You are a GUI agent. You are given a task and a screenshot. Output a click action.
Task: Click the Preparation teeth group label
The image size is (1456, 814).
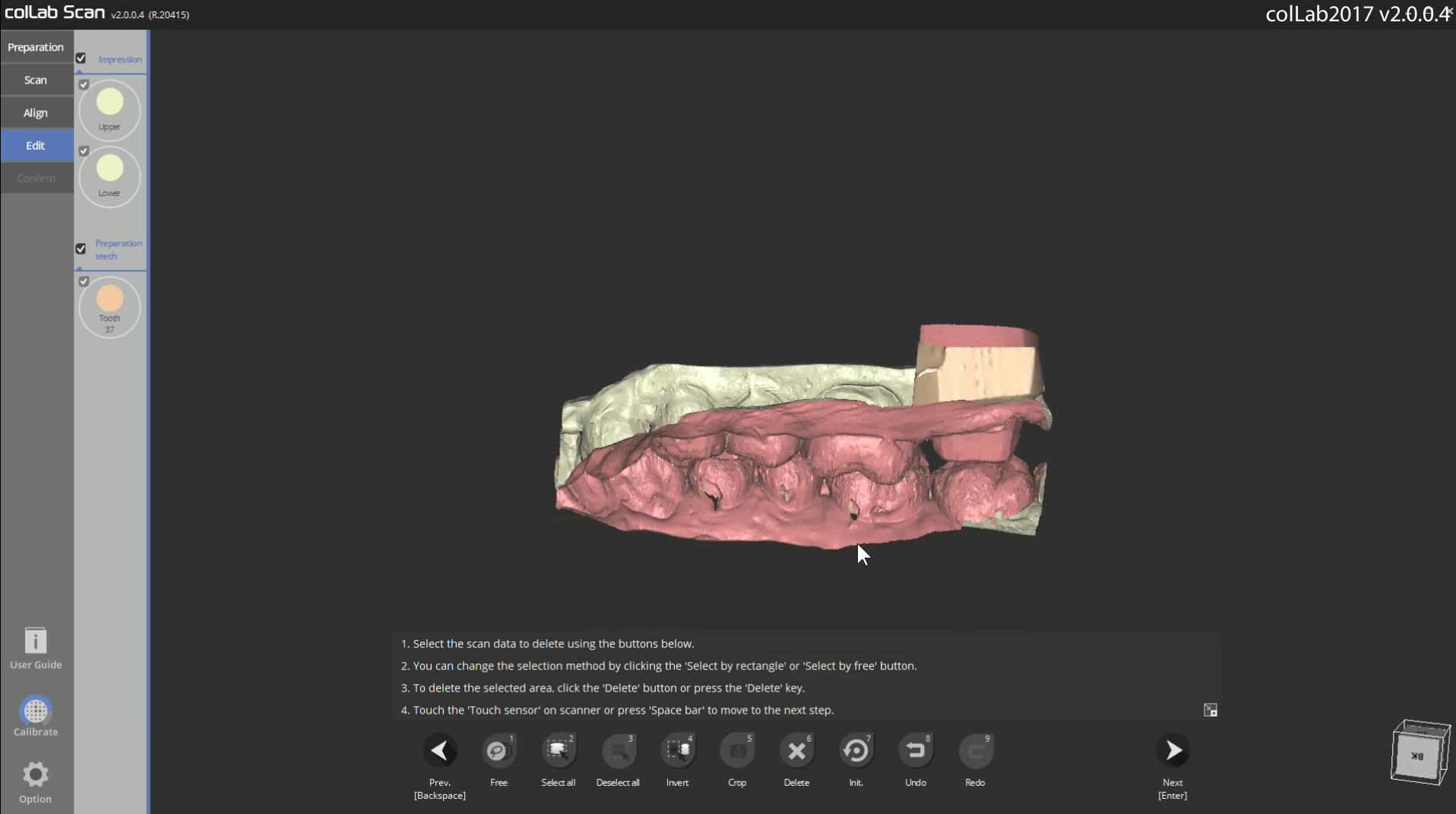[x=119, y=249]
